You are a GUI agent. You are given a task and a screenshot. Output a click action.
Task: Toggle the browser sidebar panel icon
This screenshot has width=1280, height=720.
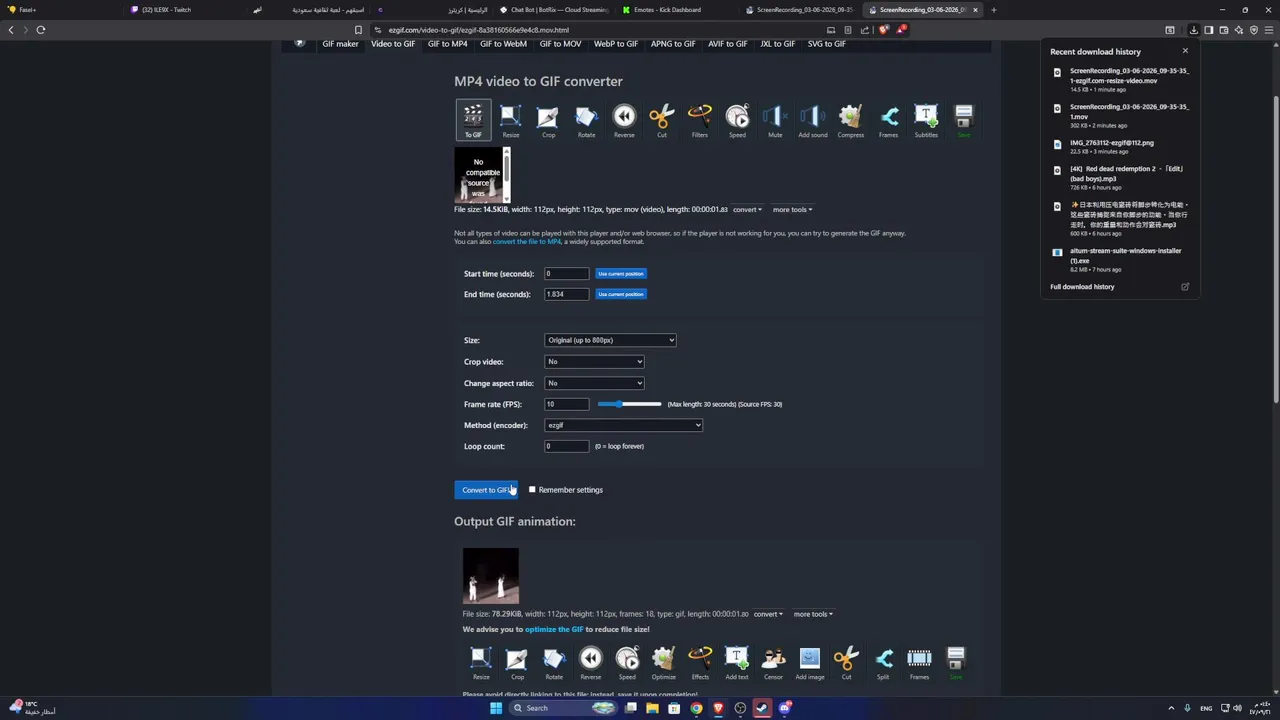(1208, 30)
